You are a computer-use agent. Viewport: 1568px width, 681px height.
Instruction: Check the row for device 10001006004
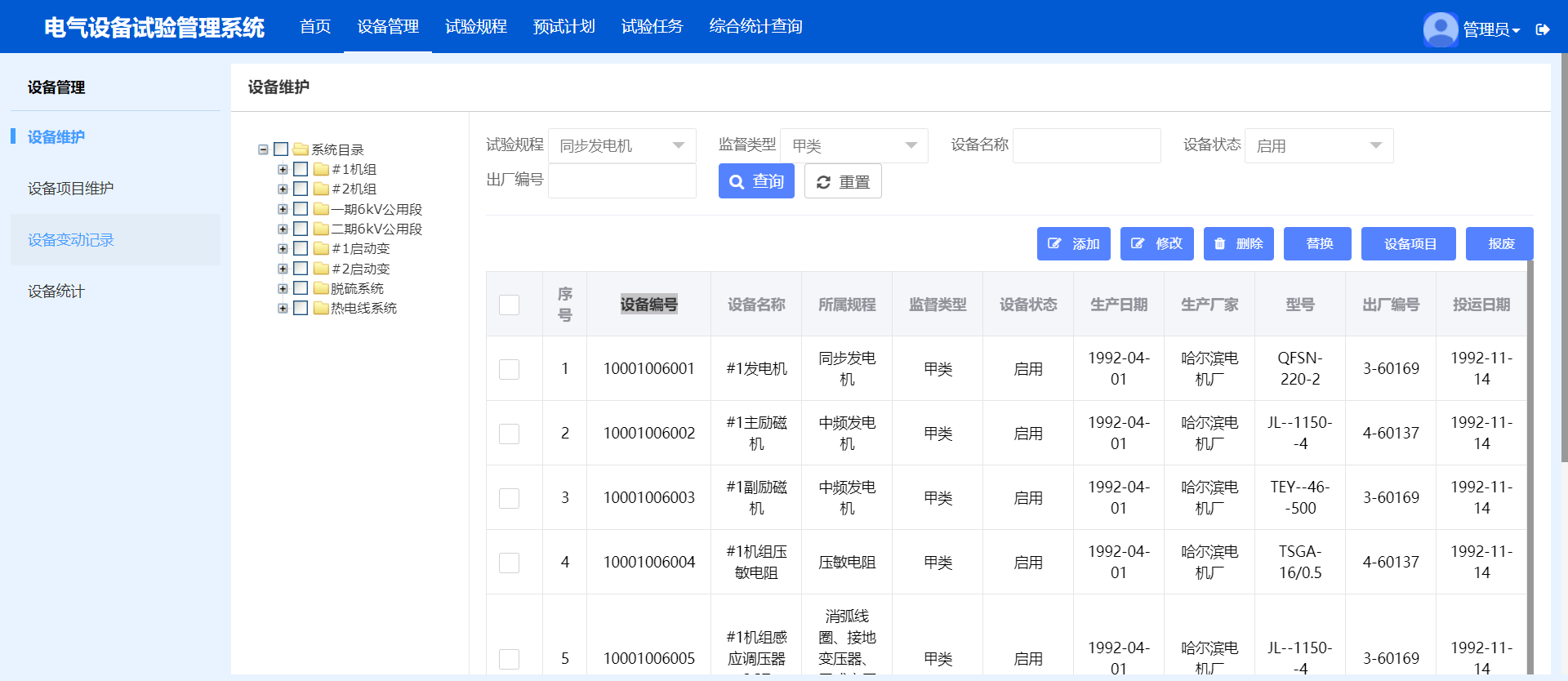[x=509, y=563]
